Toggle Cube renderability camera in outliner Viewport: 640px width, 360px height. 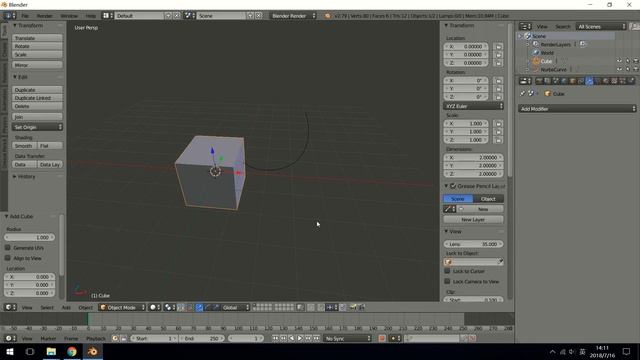pos(636,61)
